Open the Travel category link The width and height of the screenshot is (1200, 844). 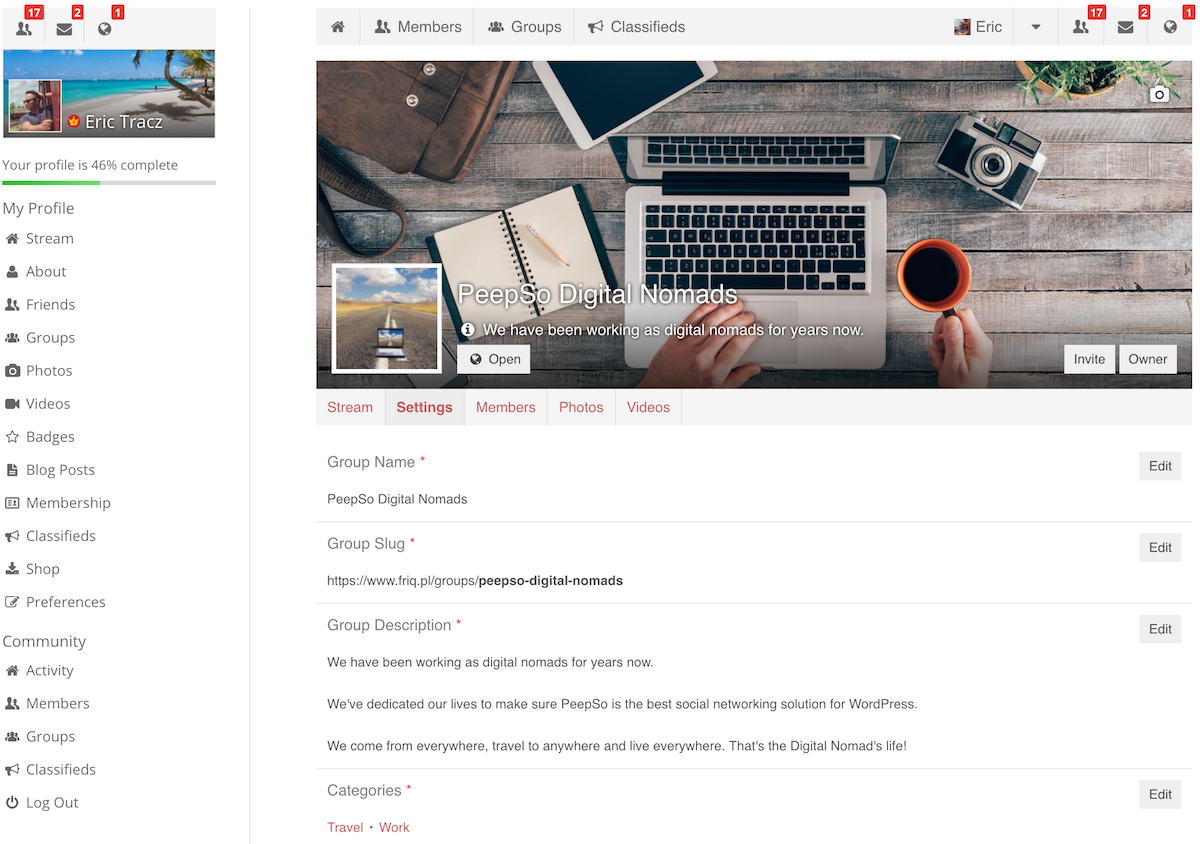pos(345,827)
